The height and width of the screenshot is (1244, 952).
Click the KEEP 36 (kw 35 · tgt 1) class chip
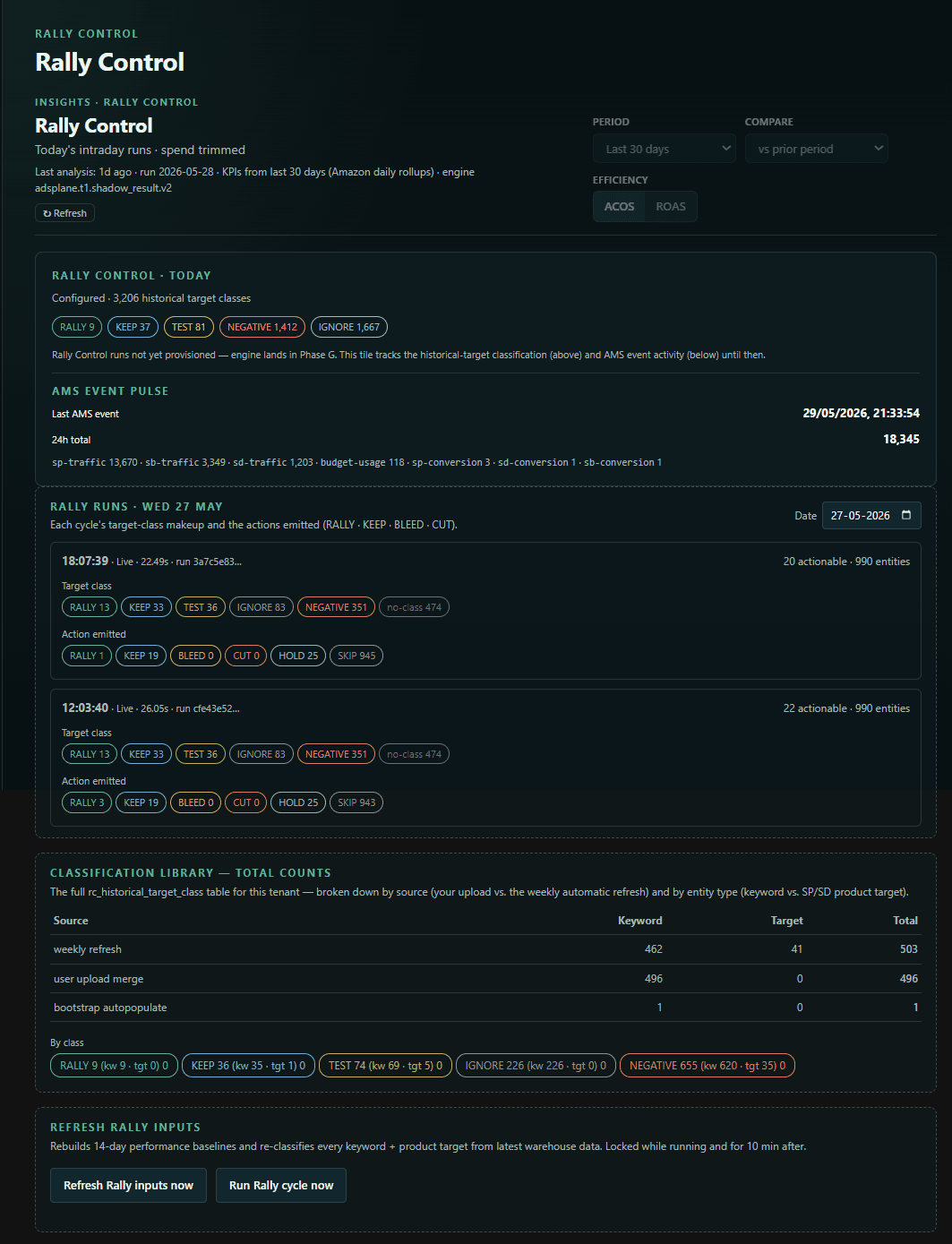tap(248, 1066)
